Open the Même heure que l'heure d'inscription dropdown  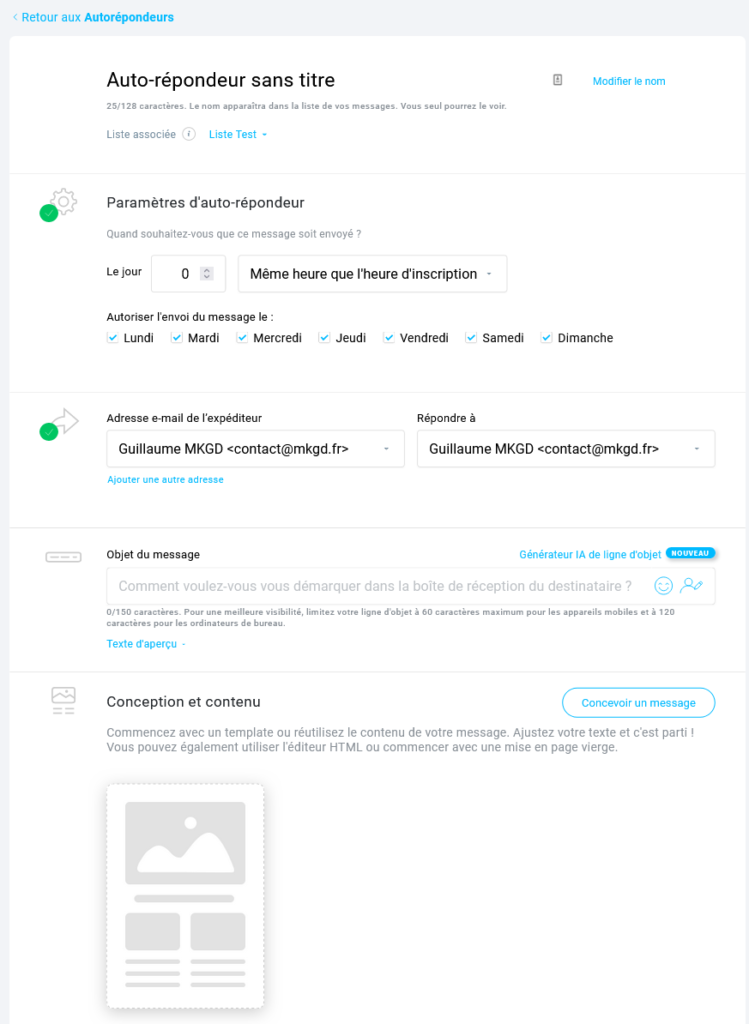coord(372,274)
